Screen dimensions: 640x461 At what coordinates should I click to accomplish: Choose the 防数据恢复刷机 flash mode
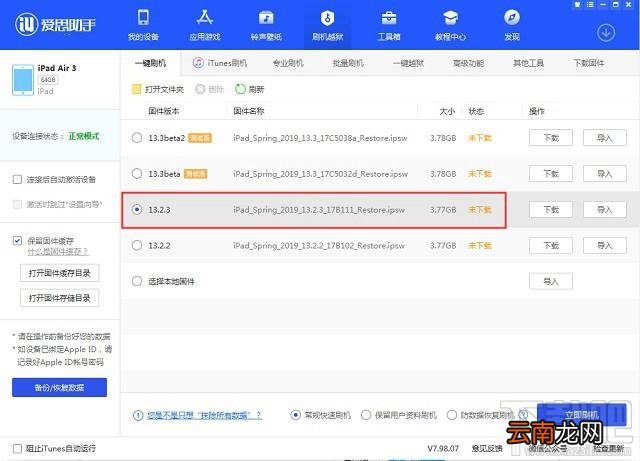pos(451,415)
